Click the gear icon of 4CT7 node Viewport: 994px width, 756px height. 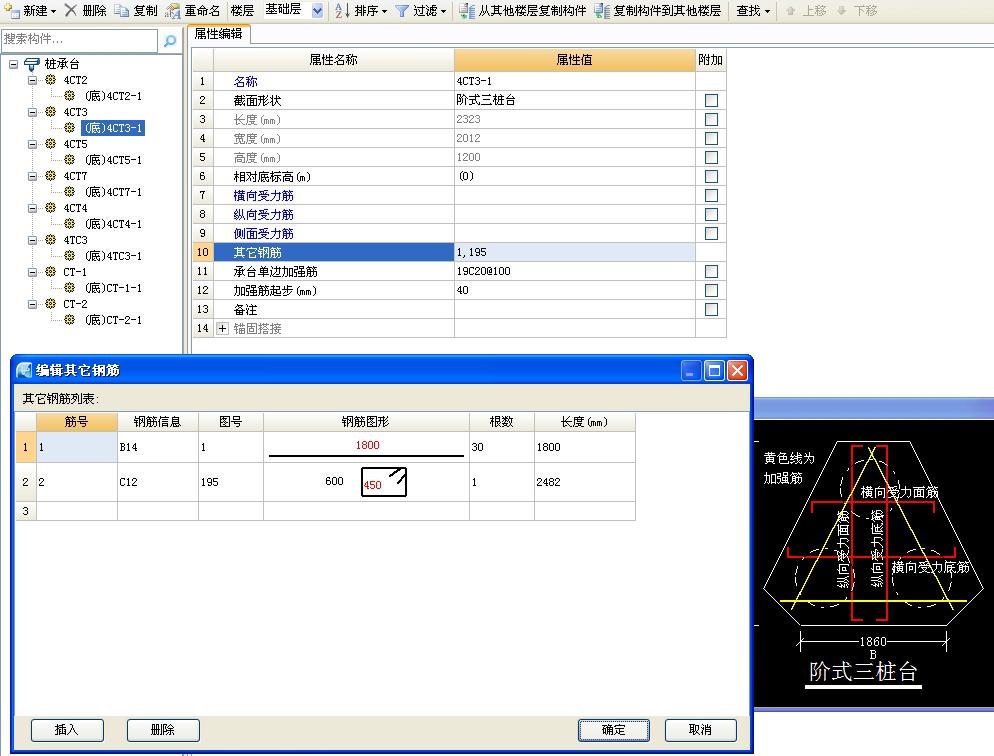[x=51, y=176]
